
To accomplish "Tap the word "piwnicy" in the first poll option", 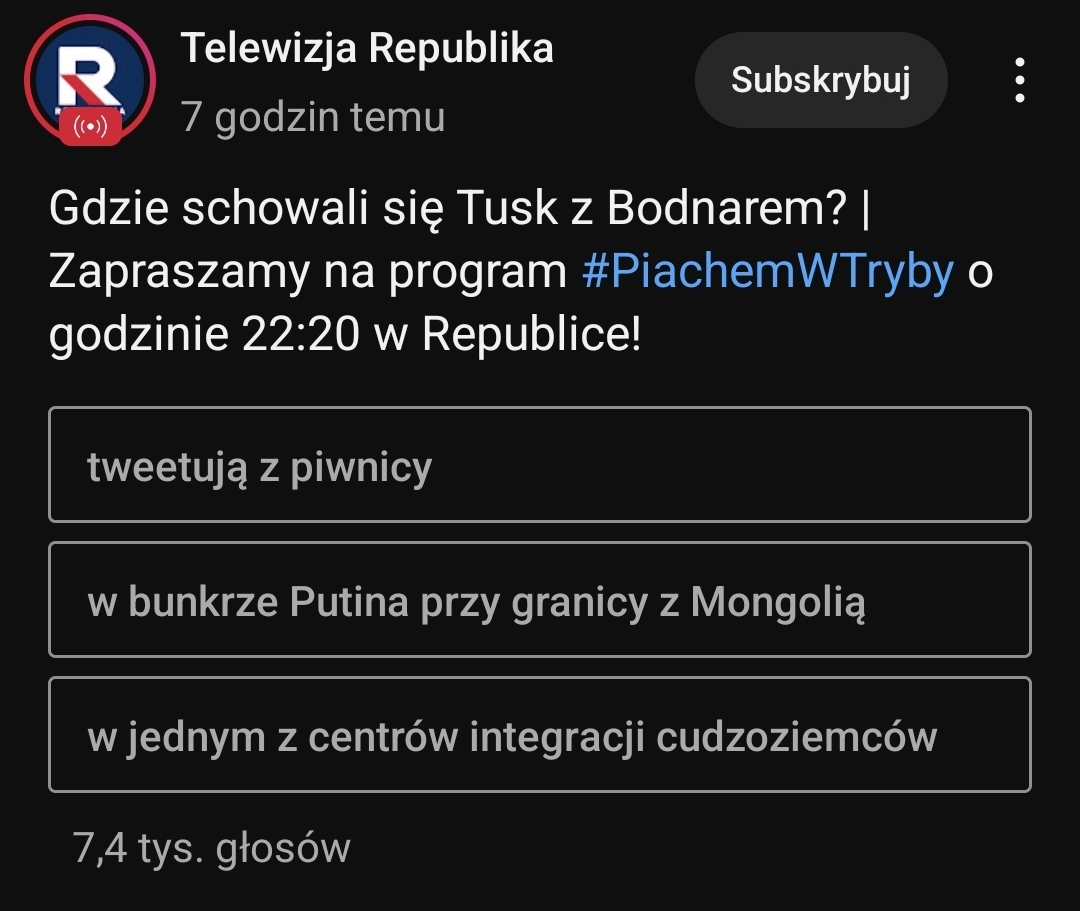I will [361, 467].
